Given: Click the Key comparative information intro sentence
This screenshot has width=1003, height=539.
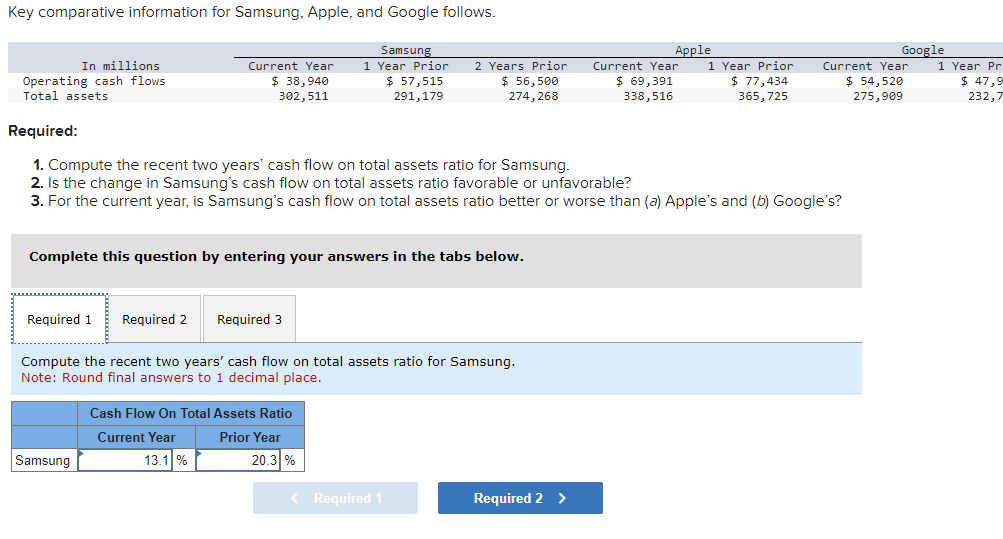Looking at the screenshot, I should (x=251, y=12).
